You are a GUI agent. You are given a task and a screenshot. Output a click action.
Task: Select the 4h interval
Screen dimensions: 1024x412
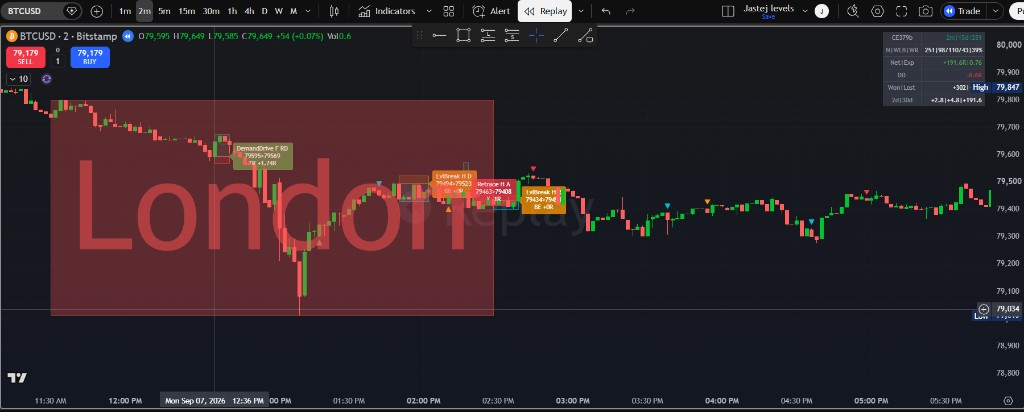pyautogui.click(x=249, y=11)
